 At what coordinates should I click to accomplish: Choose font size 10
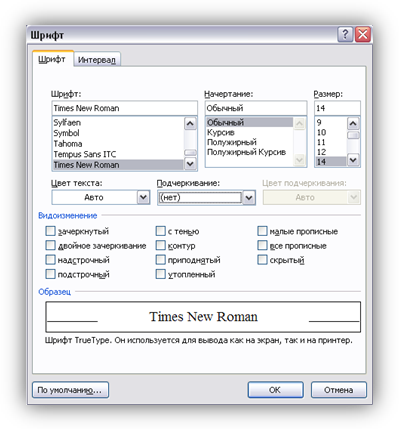330,132
